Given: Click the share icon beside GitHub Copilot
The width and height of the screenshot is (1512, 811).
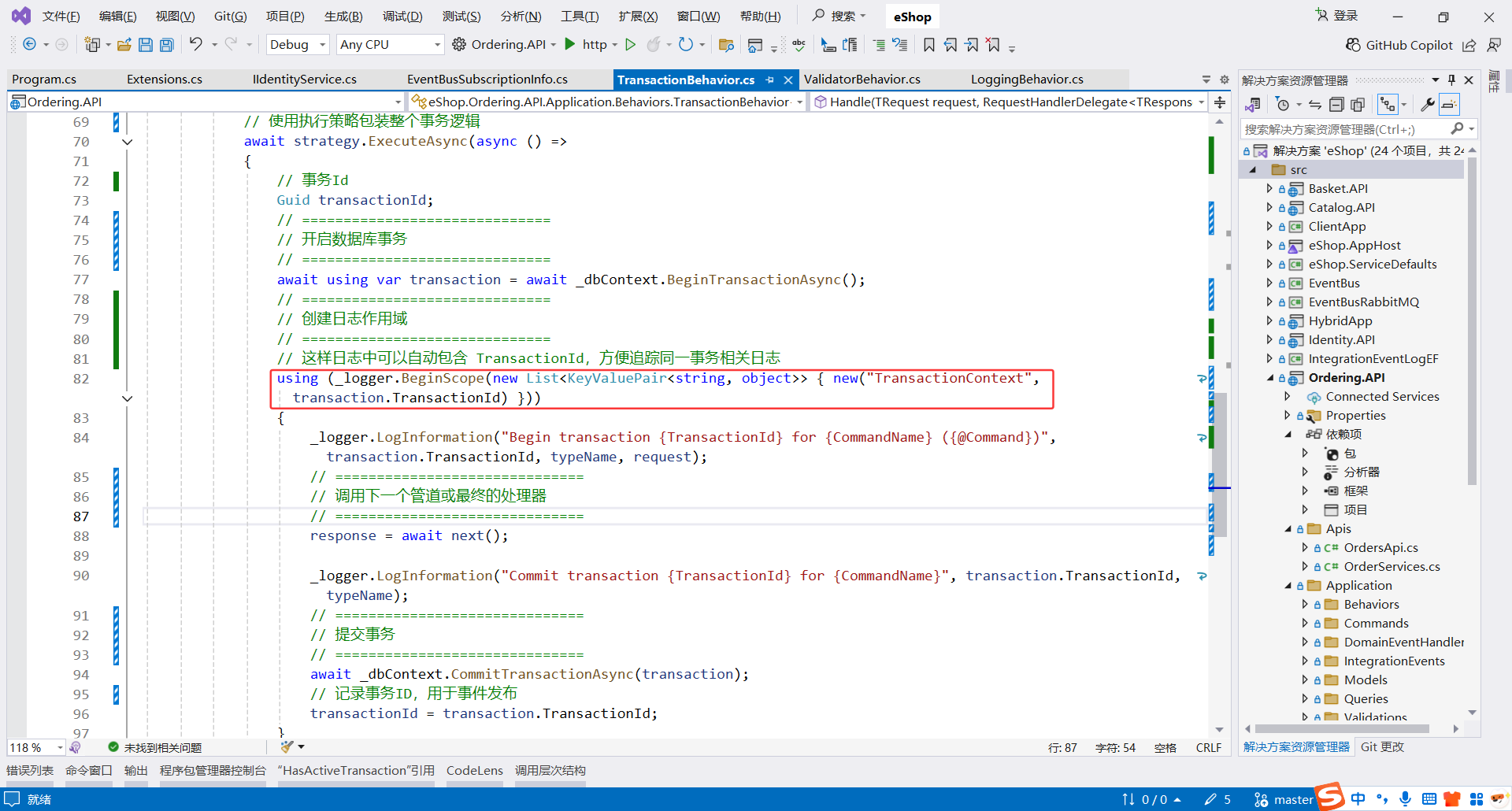Looking at the screenshot, I should point(1469,46).
